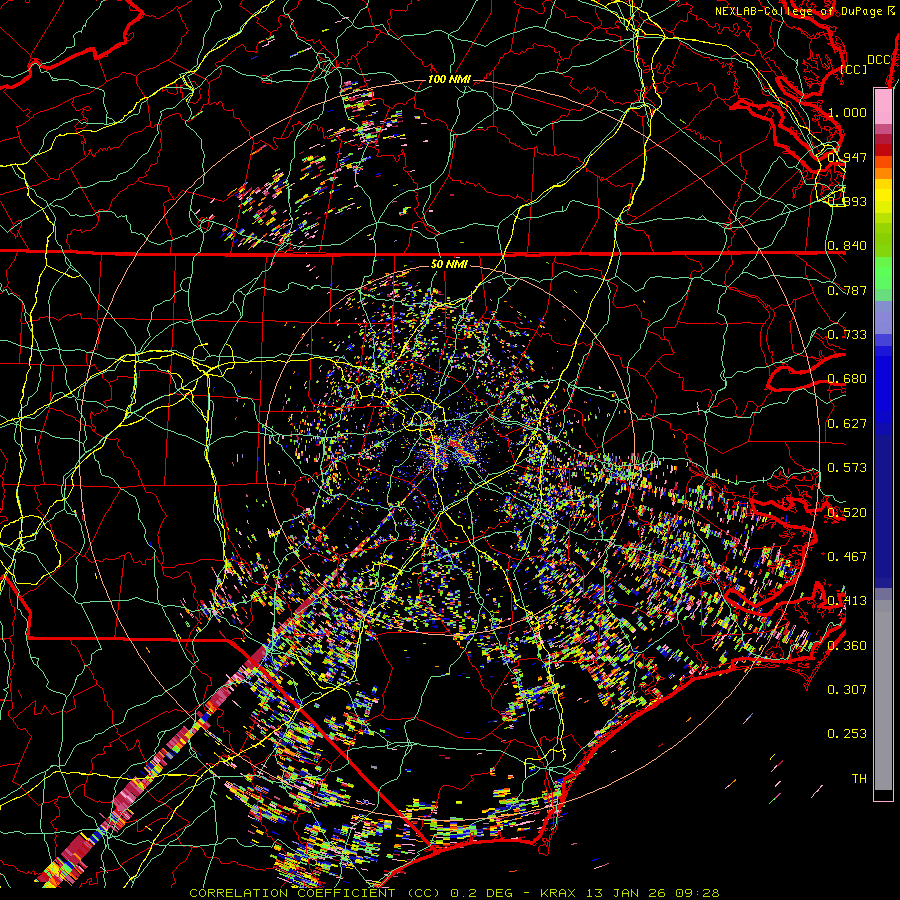Image resolution: width=900 pixels, height=900 pixels.
Task: Click the DCC label above the legend
Action: point(878,60)
